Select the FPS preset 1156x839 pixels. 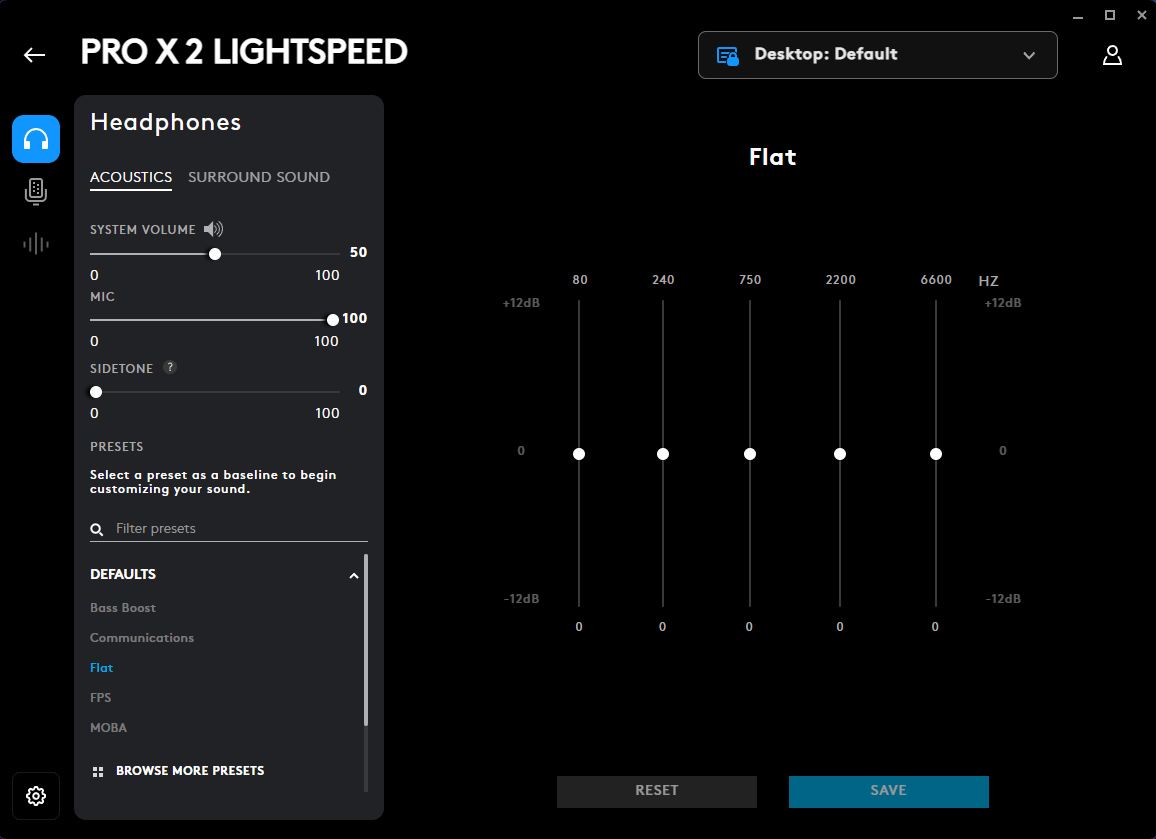click(100, 697)
